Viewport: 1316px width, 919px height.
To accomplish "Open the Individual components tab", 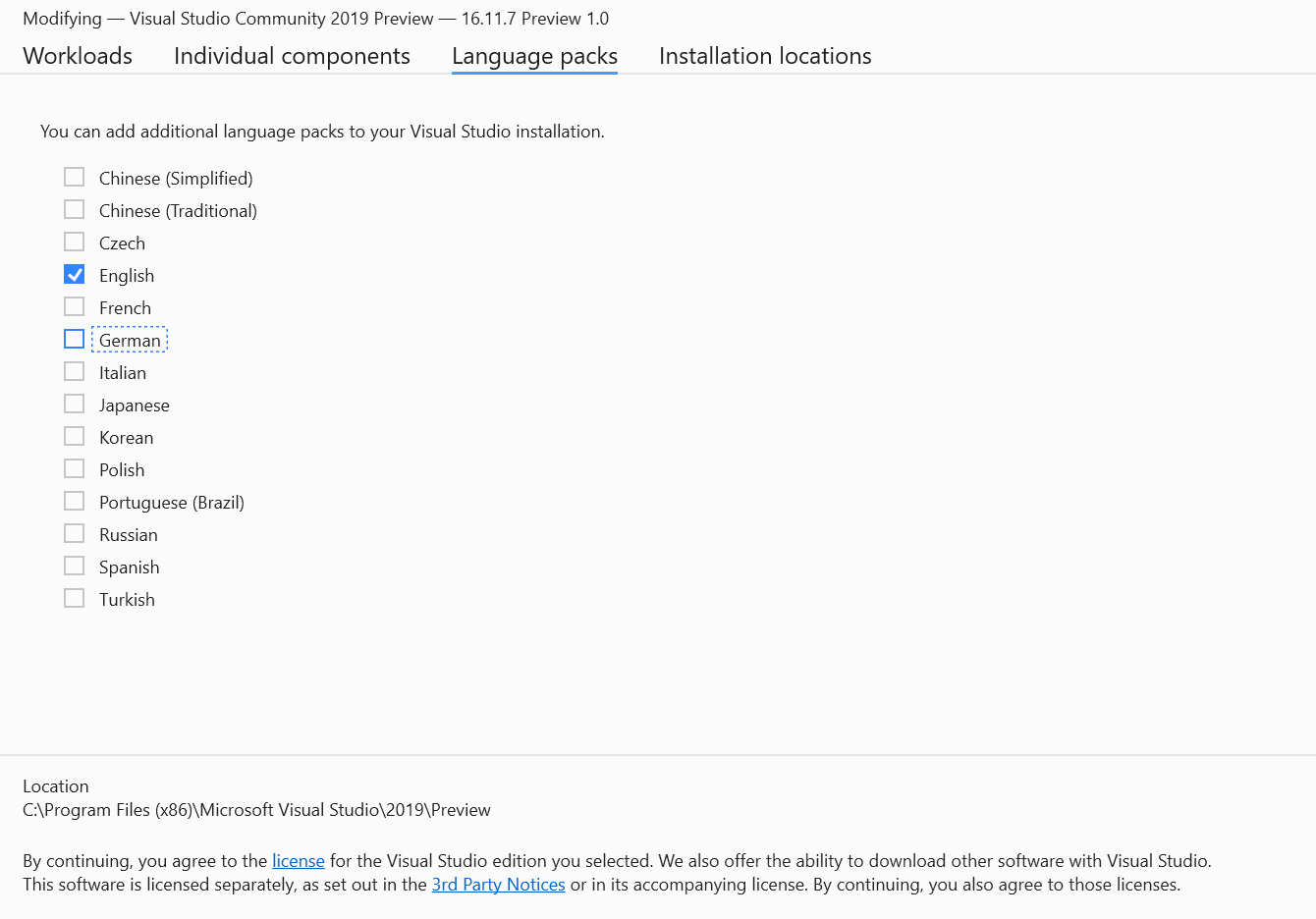I will (x=292, y=56).
